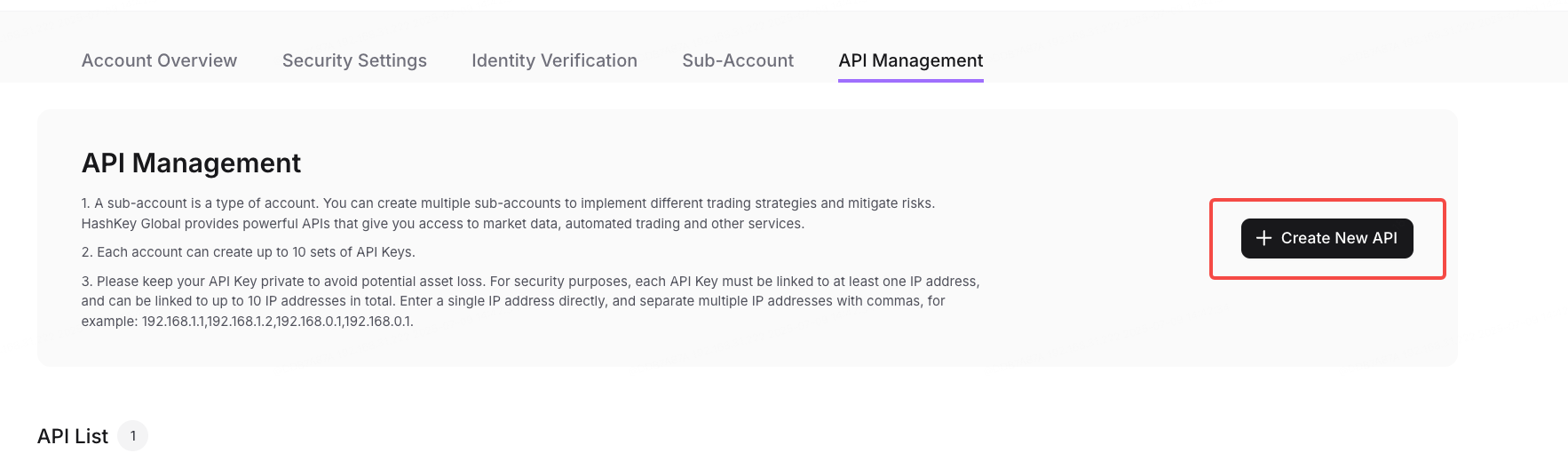Viewport: 1568px width, 469px height.
Task: Click the plus icon in Create New API
Action: point(1263,238)
